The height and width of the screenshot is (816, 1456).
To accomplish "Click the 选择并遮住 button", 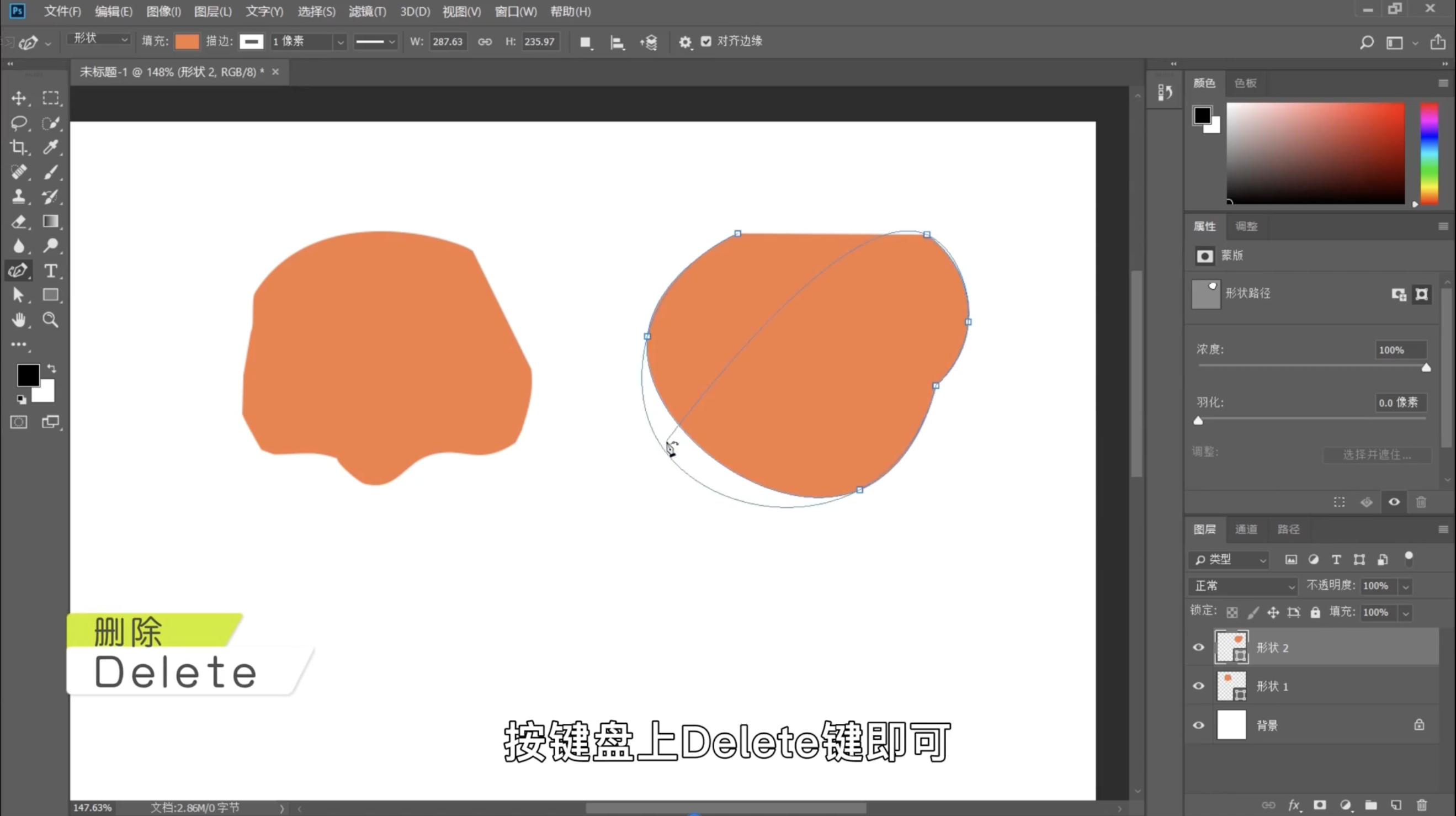I will point(1377,455).
